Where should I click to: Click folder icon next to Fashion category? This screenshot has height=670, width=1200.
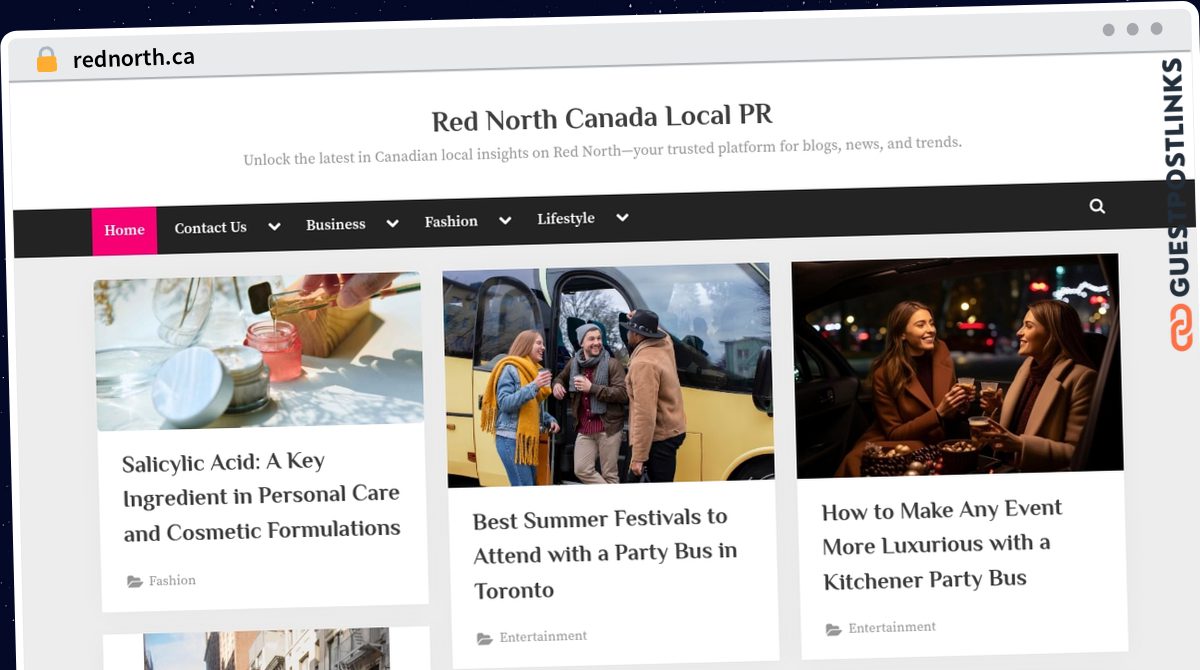pos(134,581)
